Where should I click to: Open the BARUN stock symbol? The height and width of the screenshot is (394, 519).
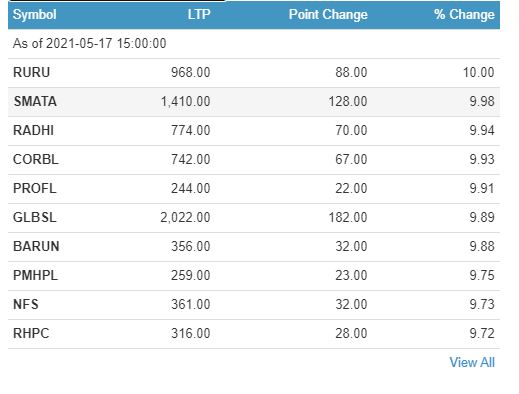click(36, 246)
